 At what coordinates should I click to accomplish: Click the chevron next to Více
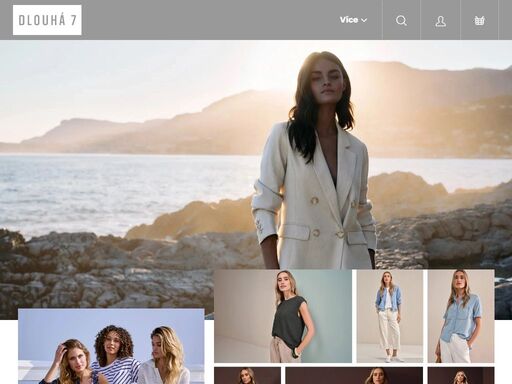click(364, 20)
